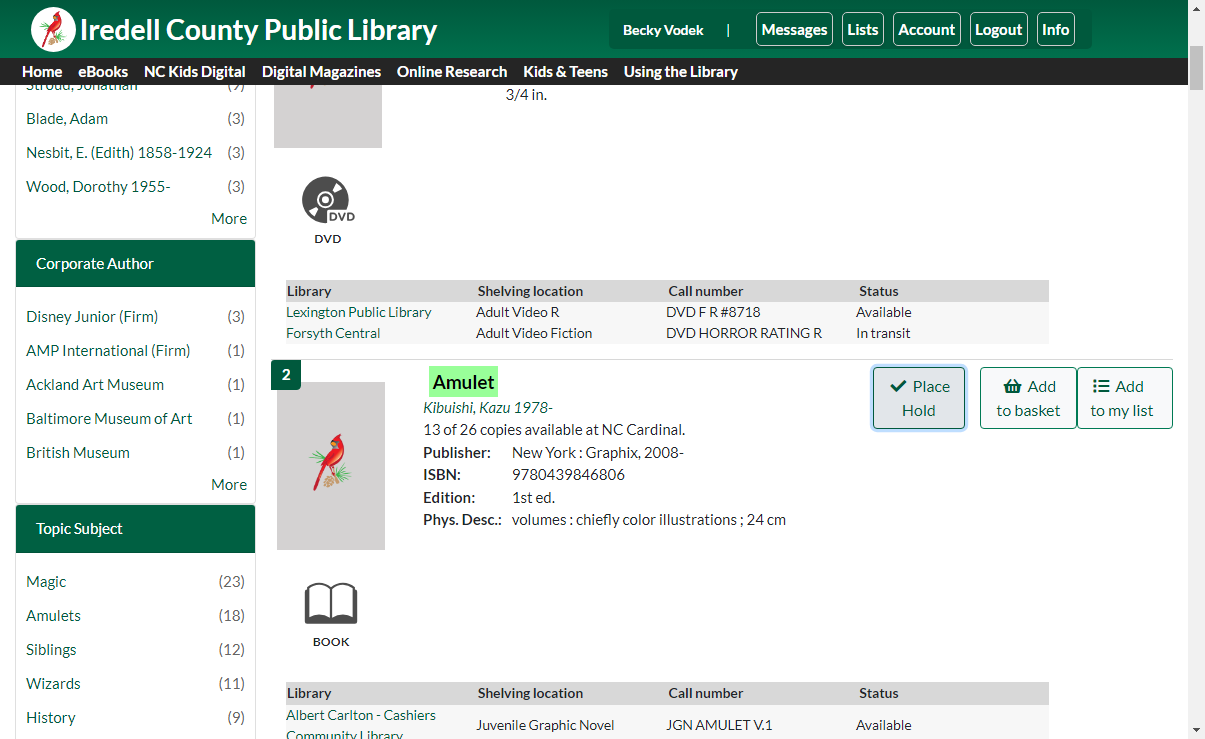This screenshot has height=739, width=1205.
Task: Click Juvenile Graphic Novel shelving location
Action: 545,725
